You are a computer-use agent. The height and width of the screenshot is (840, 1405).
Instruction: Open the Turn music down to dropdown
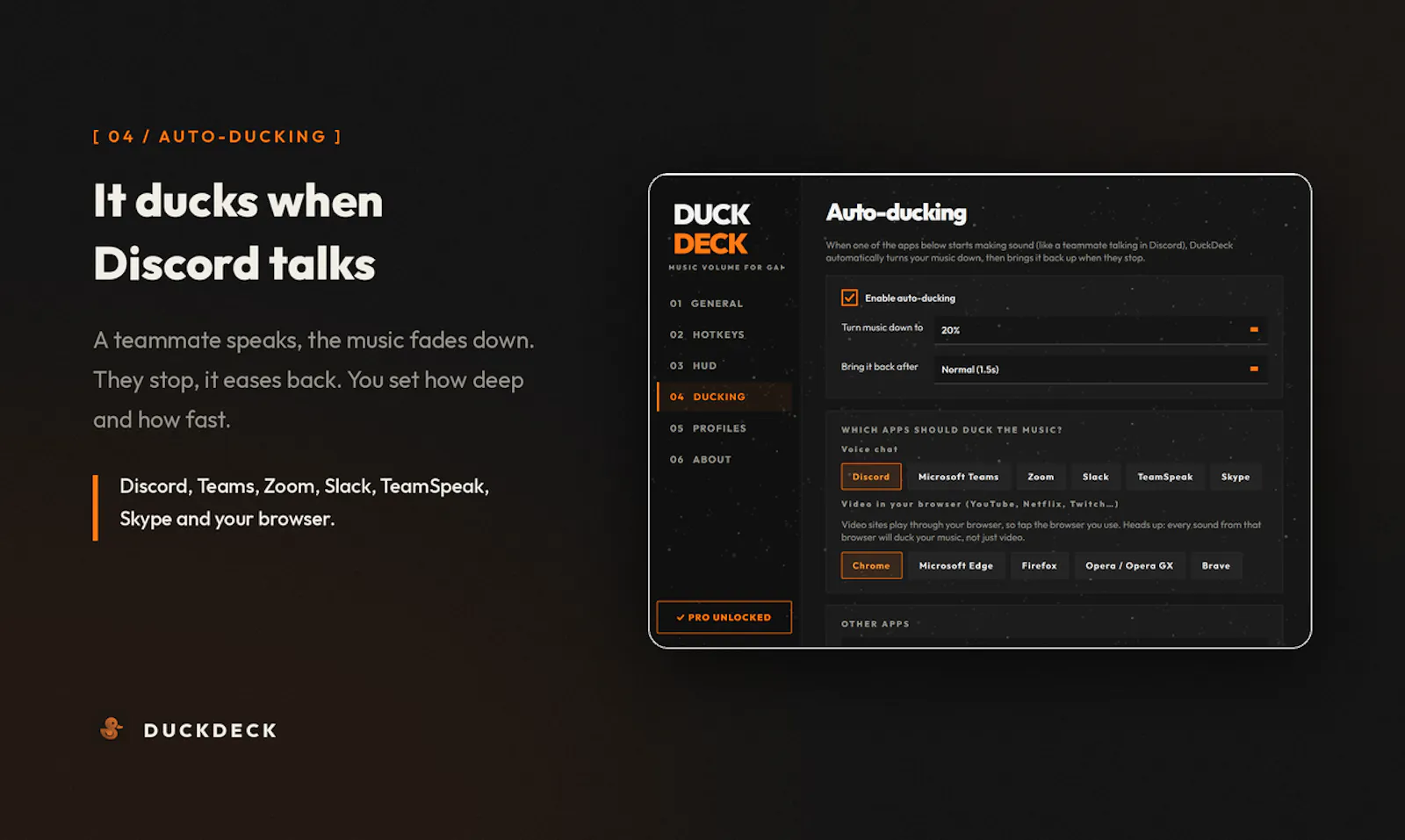click(x=1100, y=330)
